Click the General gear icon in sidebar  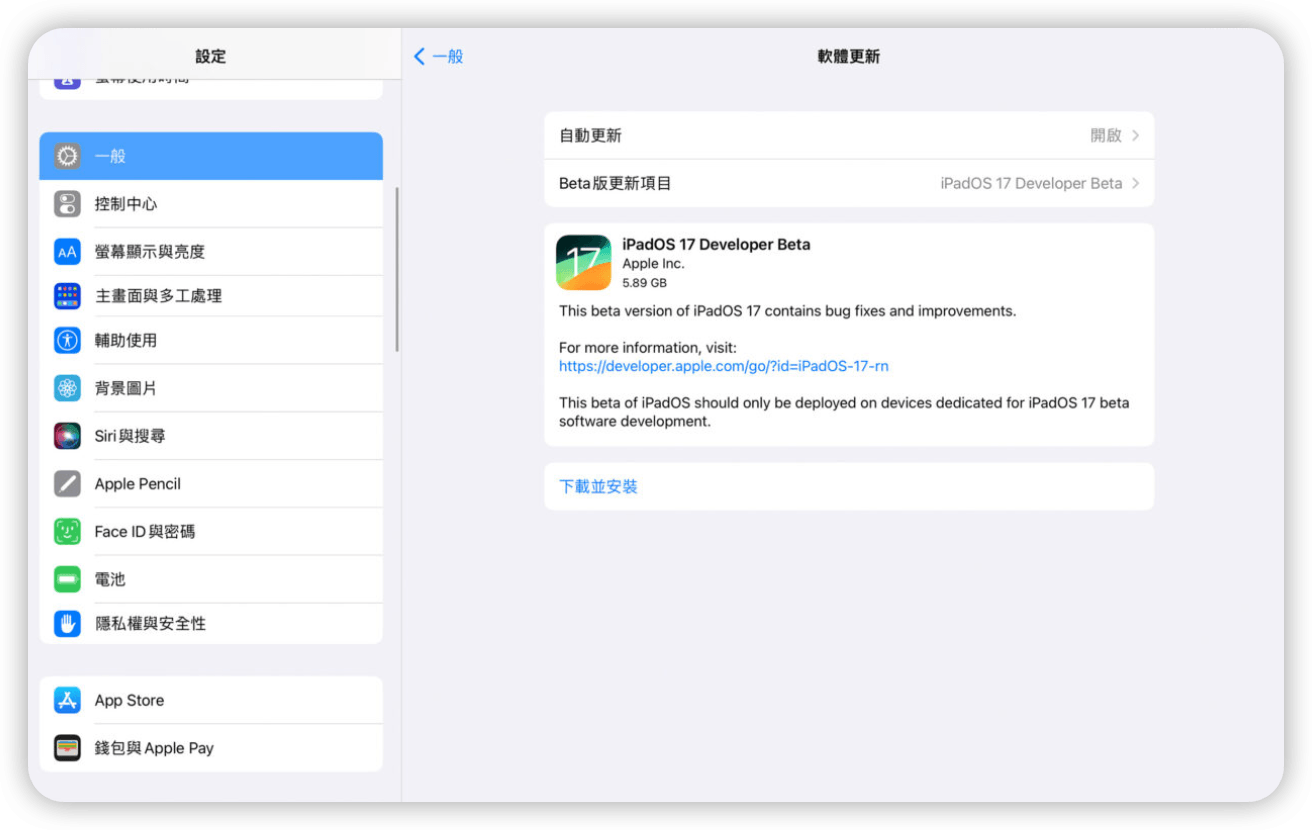coord(67,156)
